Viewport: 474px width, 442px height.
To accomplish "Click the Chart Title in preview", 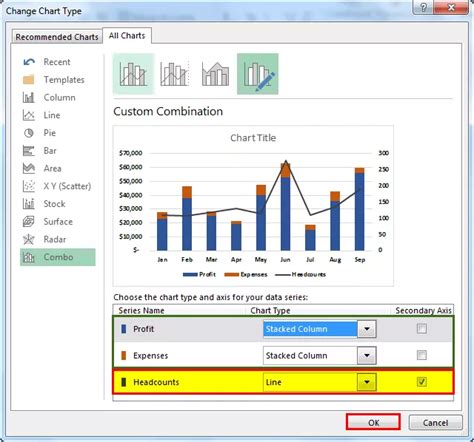I will point(253,138).
